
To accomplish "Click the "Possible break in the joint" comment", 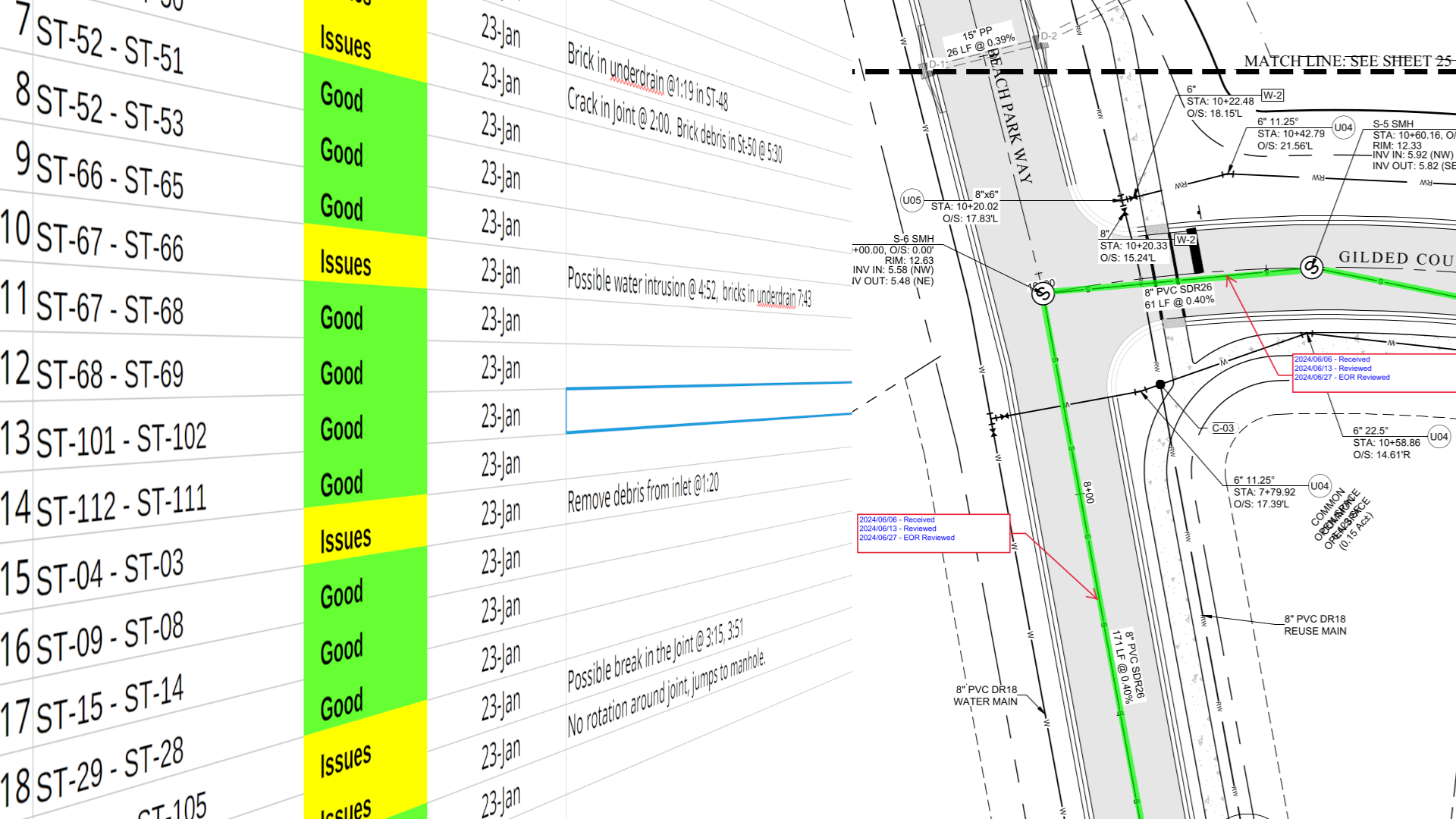I will coord(655,656).
